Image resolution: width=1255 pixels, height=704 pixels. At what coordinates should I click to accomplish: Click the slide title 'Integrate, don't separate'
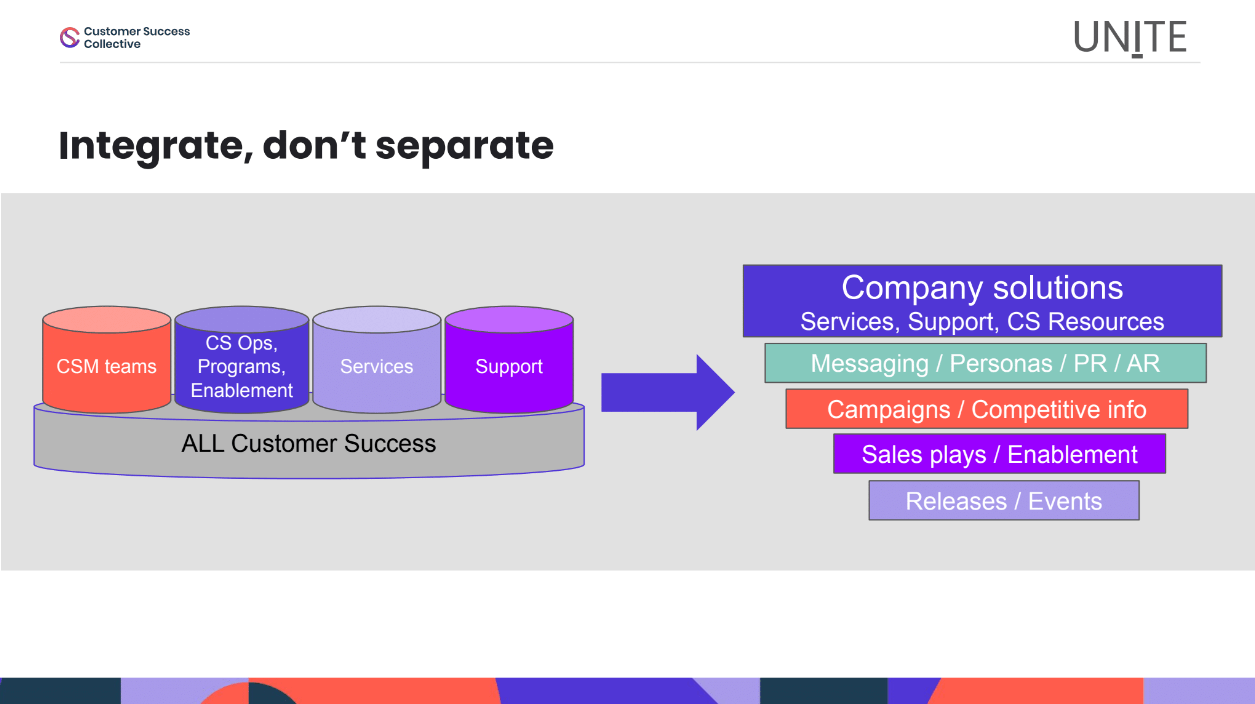[x=306, y=146]
